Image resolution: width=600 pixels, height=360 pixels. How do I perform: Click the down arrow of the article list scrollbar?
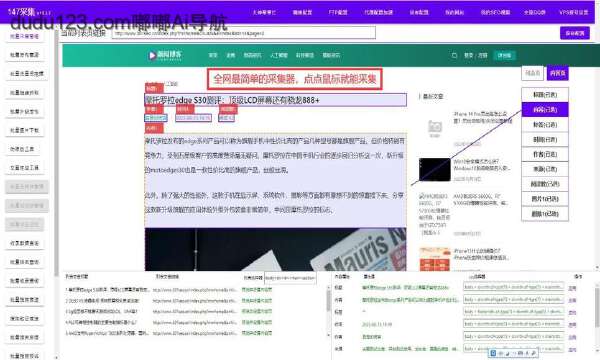328,335
